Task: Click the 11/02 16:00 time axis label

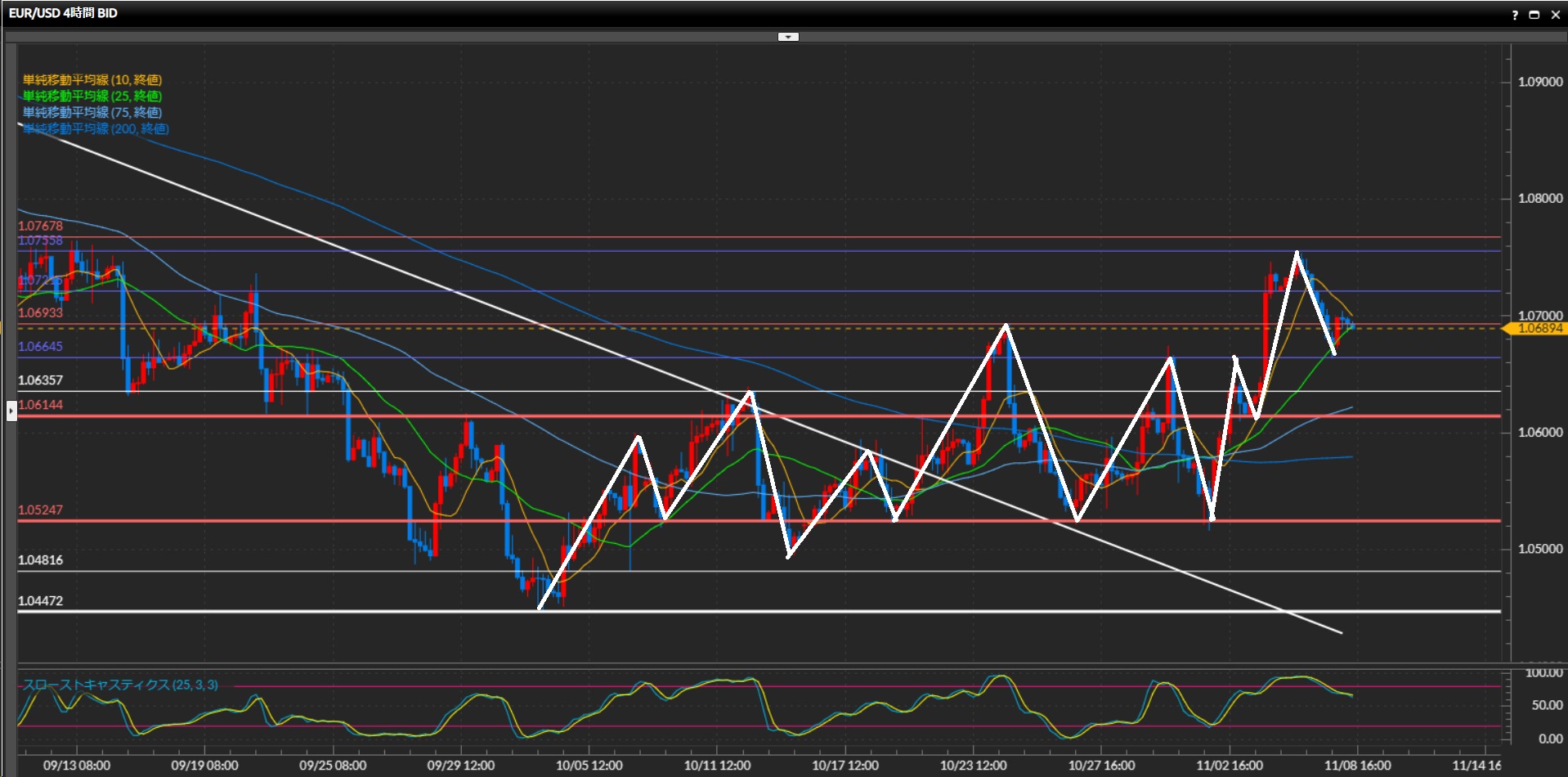Action: 1229,766
